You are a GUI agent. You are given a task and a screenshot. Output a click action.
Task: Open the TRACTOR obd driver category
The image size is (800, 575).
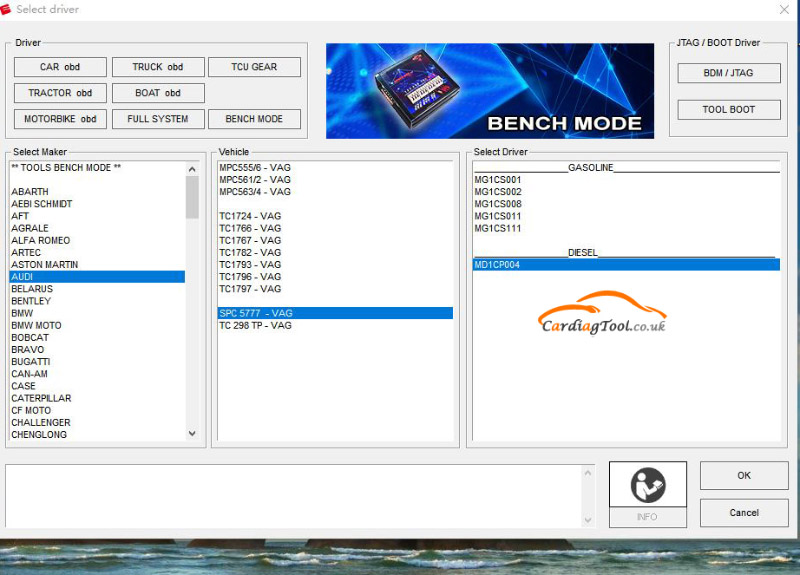click(60, 93)
